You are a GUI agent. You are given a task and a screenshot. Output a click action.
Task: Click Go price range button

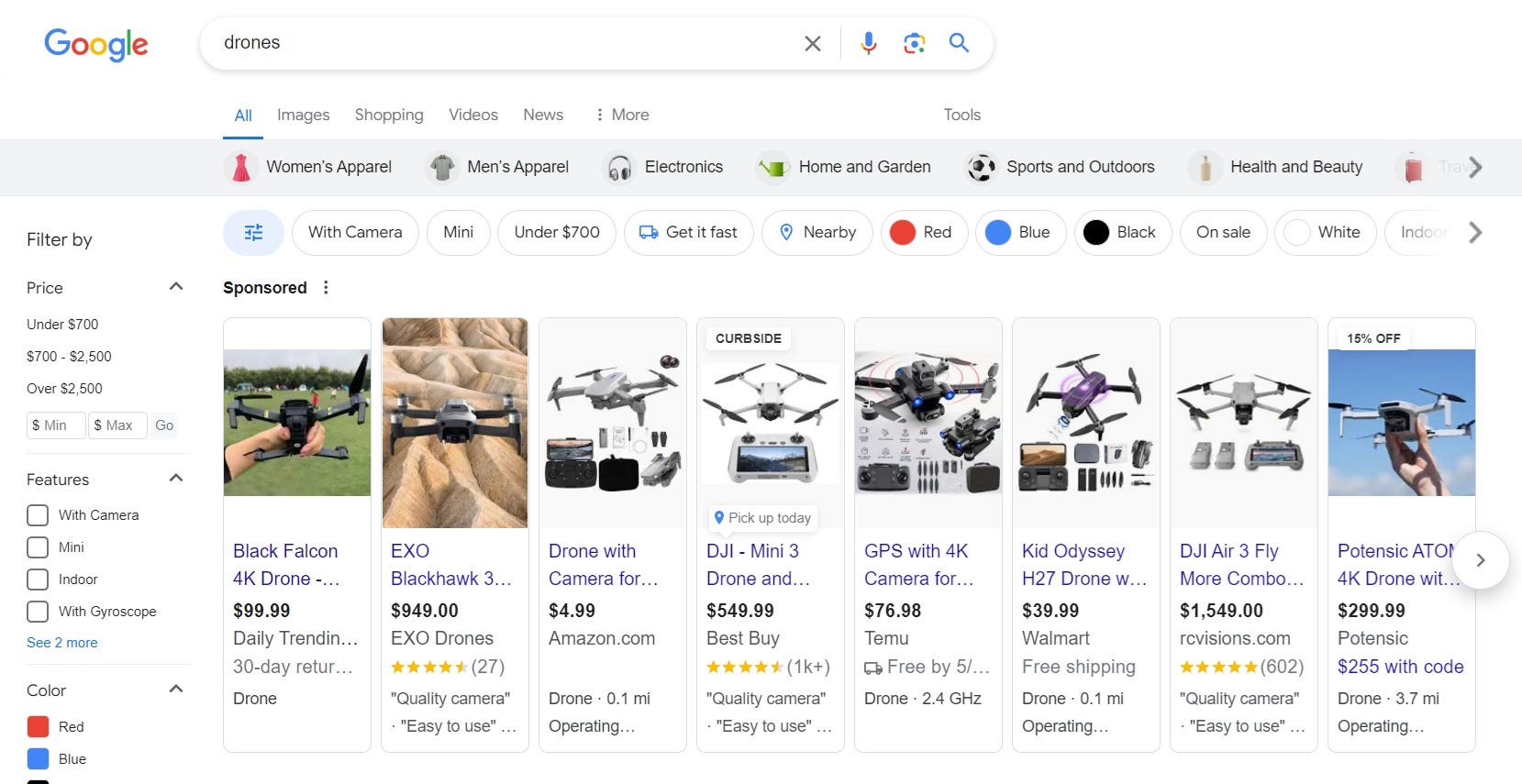tap(164, 425)
